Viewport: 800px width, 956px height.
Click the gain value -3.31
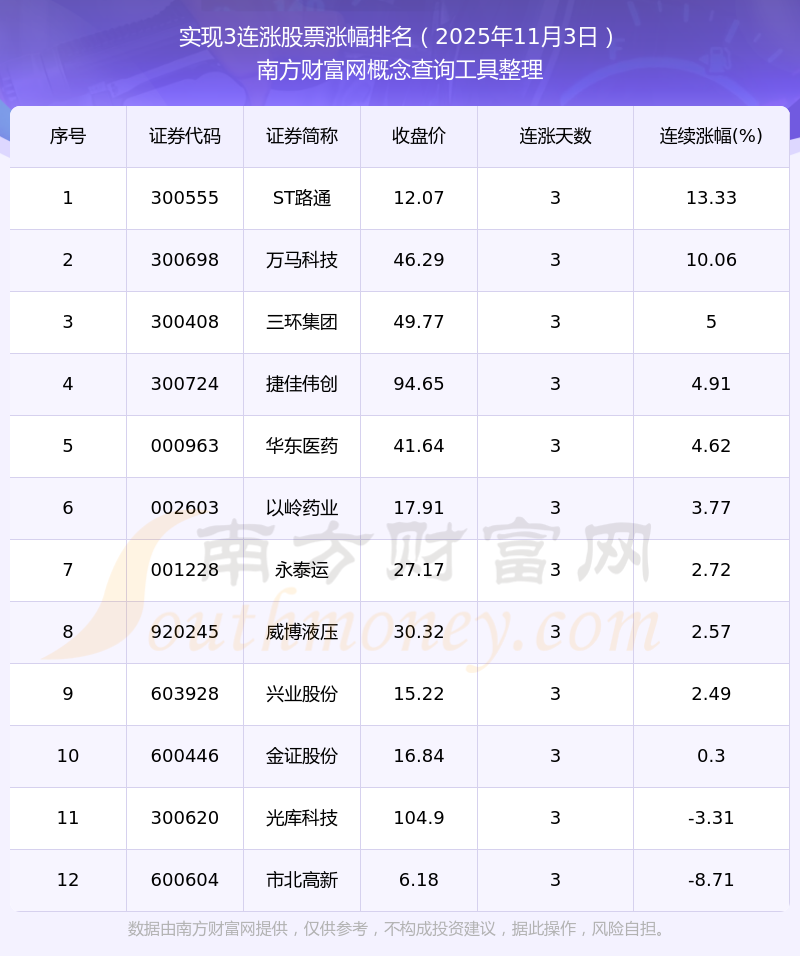[711, 818]
